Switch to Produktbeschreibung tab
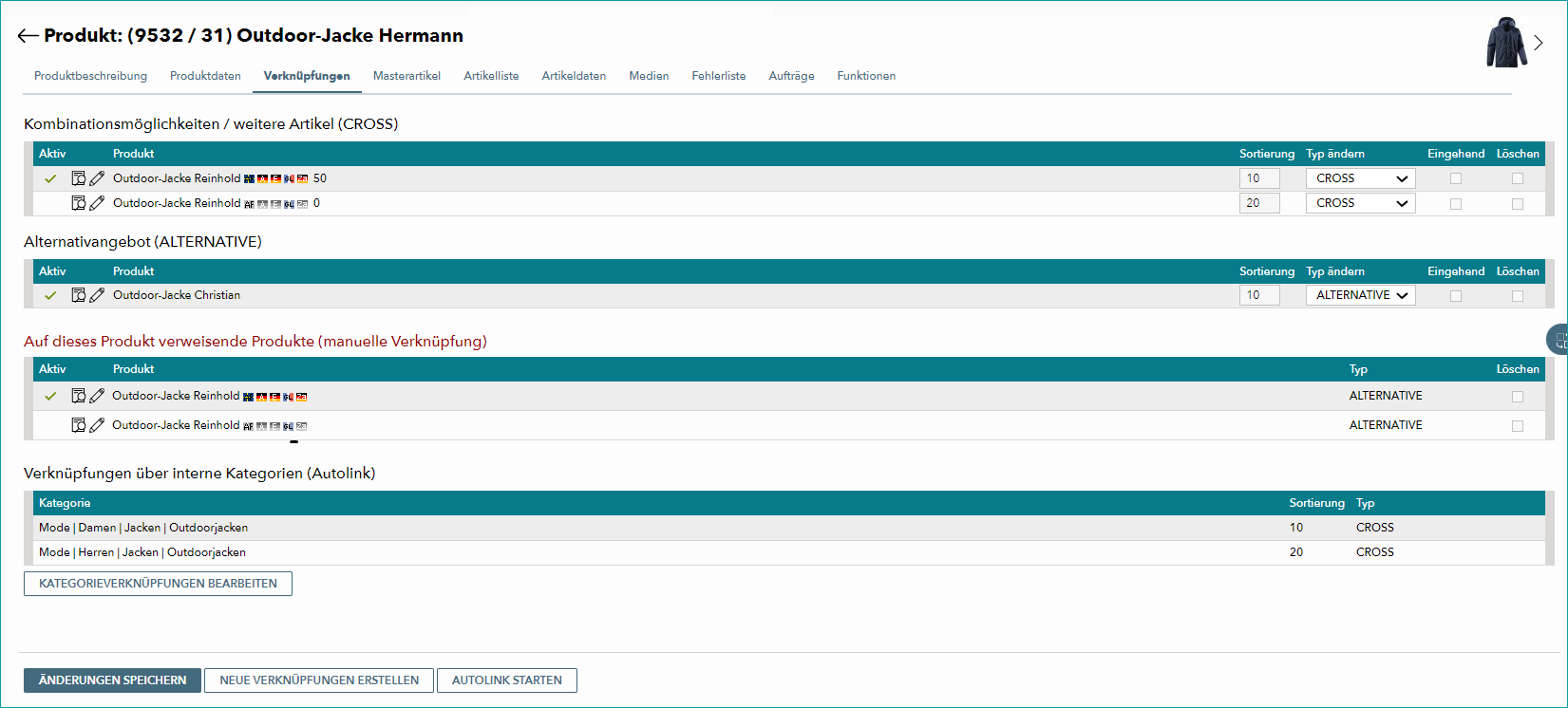Image resolution: width=1568 pixels, height=708 pixels. coord(90,76)
